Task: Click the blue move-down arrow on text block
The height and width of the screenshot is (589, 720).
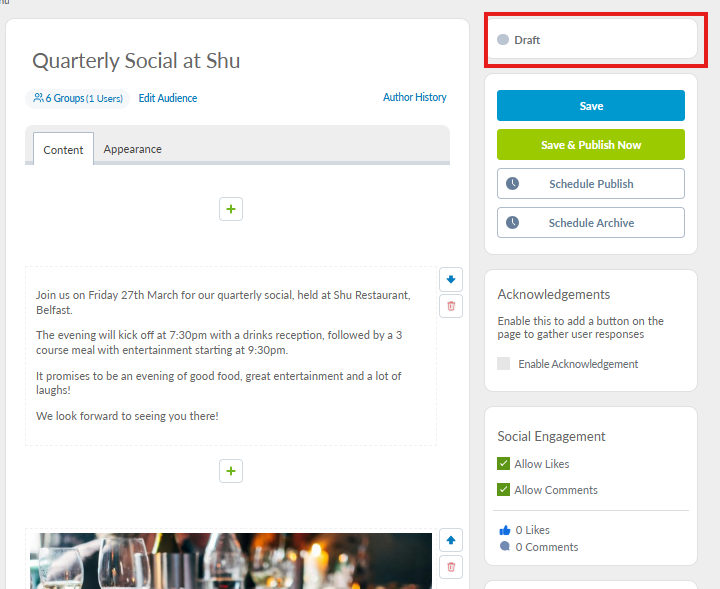Action: point(451,280)
